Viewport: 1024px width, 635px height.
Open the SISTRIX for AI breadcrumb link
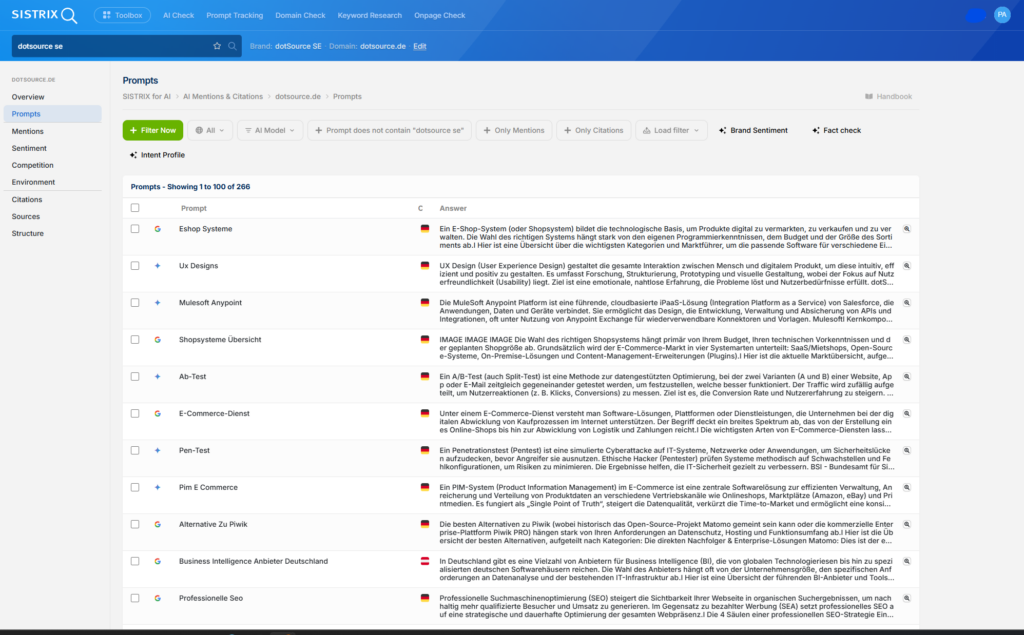click(x=146, y=97)
